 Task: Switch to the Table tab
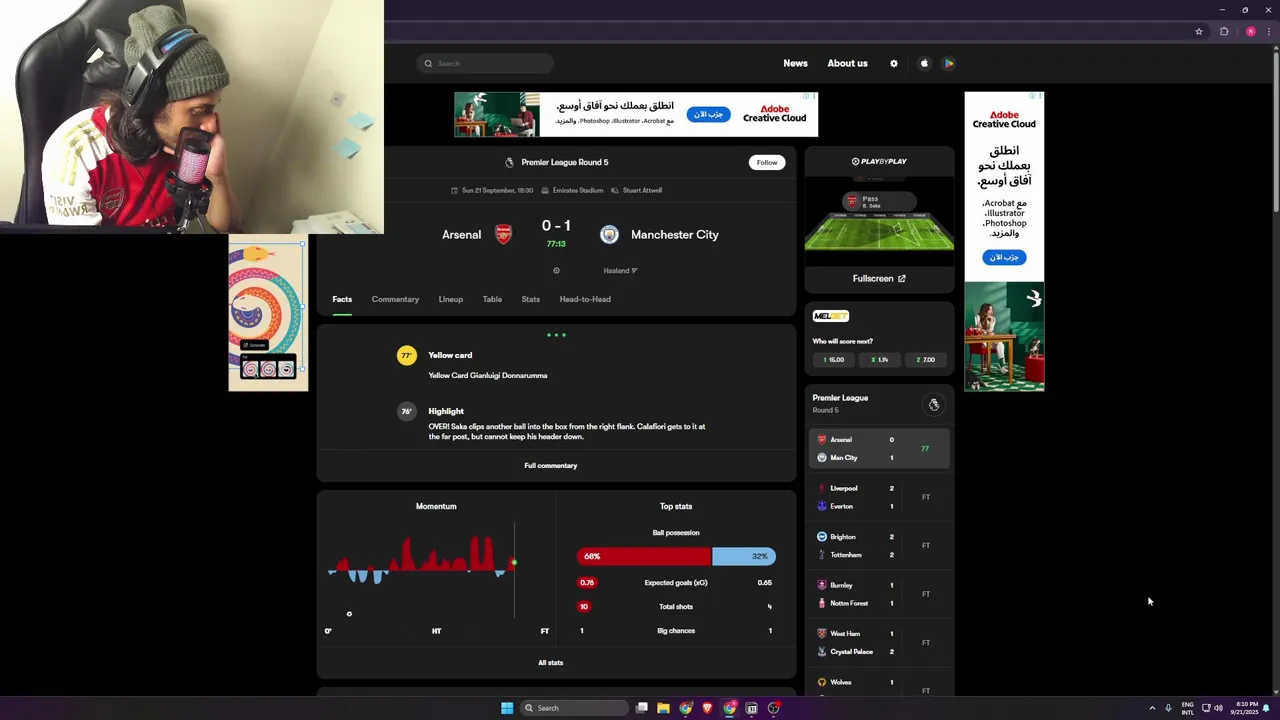point(492,299)
